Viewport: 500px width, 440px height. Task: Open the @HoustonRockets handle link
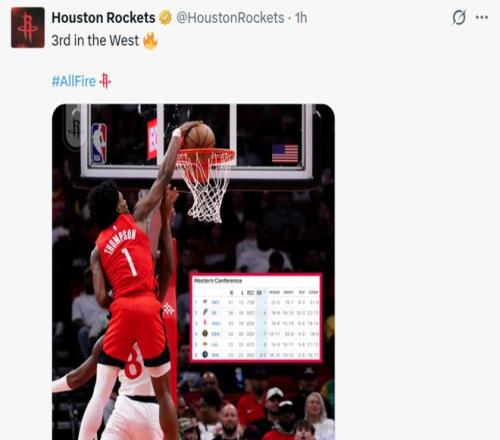(230, 18)
